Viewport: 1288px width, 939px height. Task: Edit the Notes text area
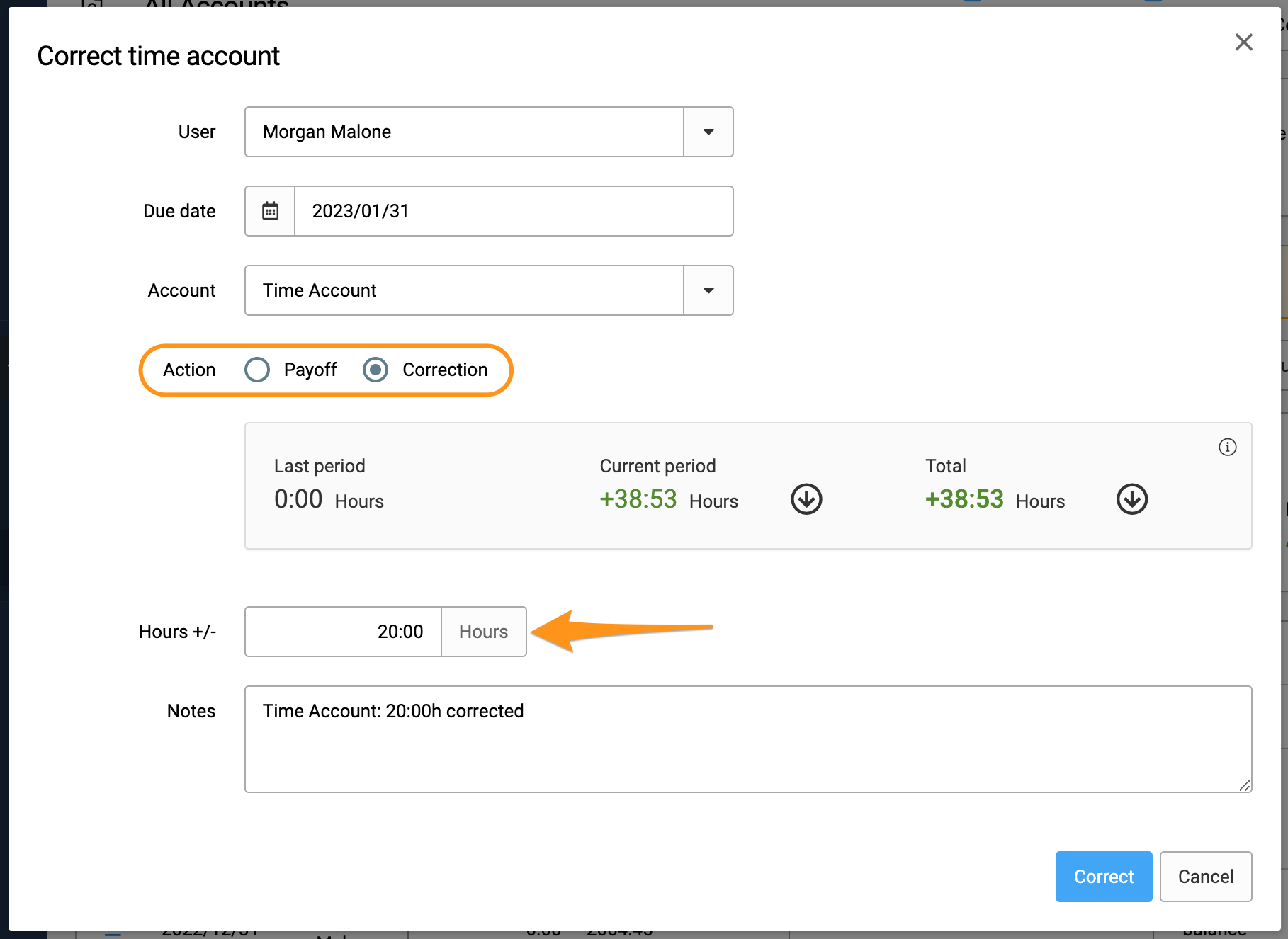[x=748, y=739]
